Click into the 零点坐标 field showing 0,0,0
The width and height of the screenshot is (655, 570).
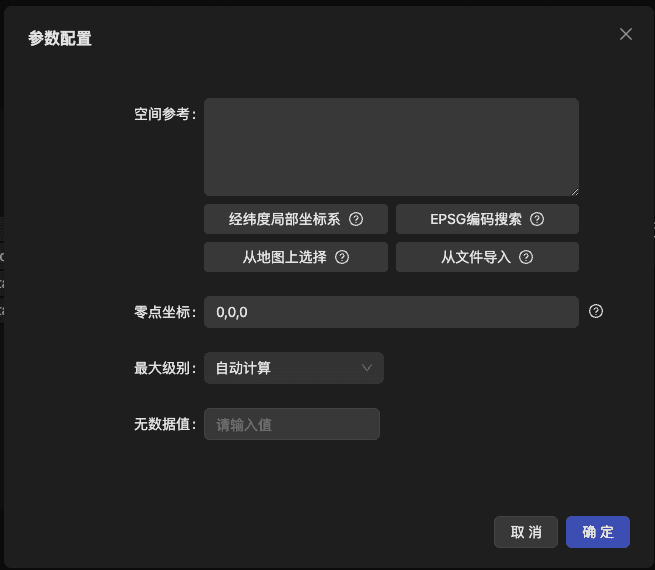point(391,312)
